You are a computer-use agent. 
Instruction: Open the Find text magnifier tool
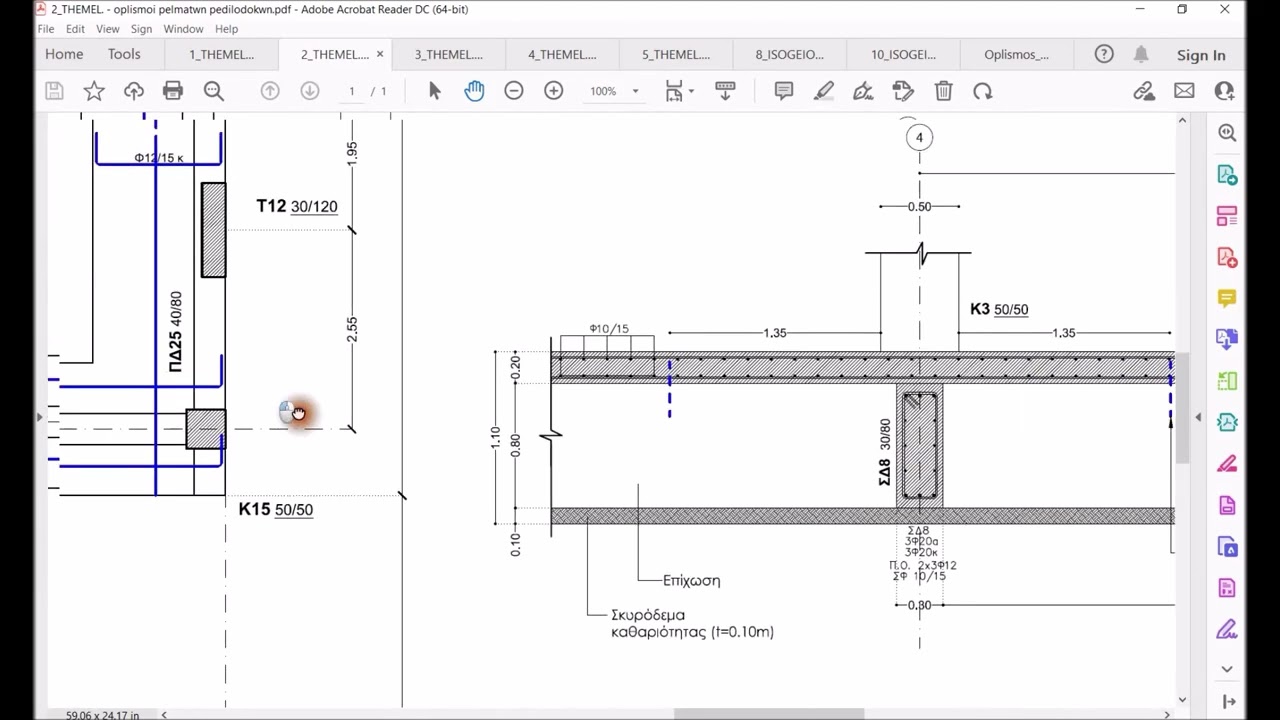pos(213,91)
